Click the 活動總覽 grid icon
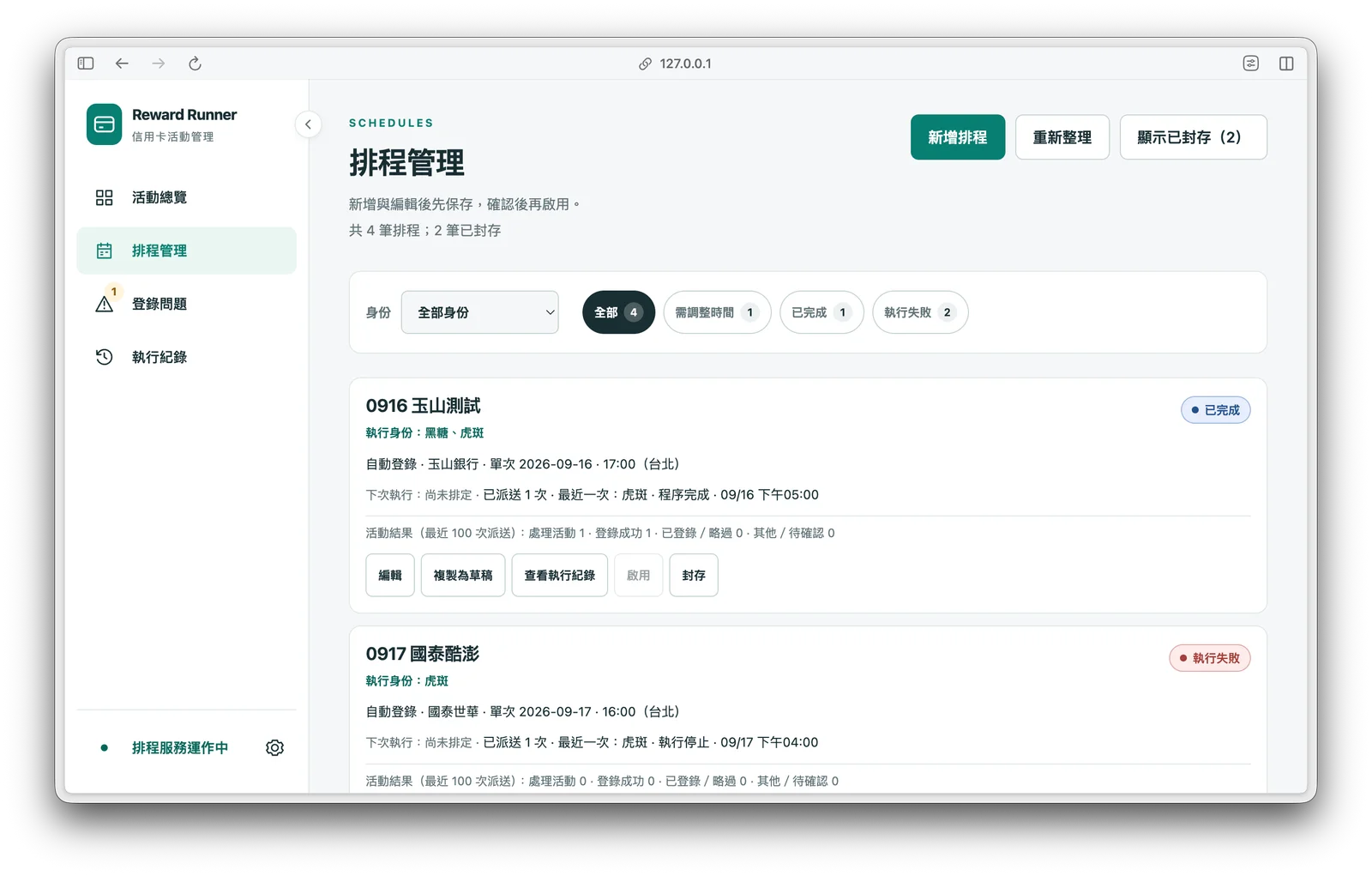 coord(105,197)
